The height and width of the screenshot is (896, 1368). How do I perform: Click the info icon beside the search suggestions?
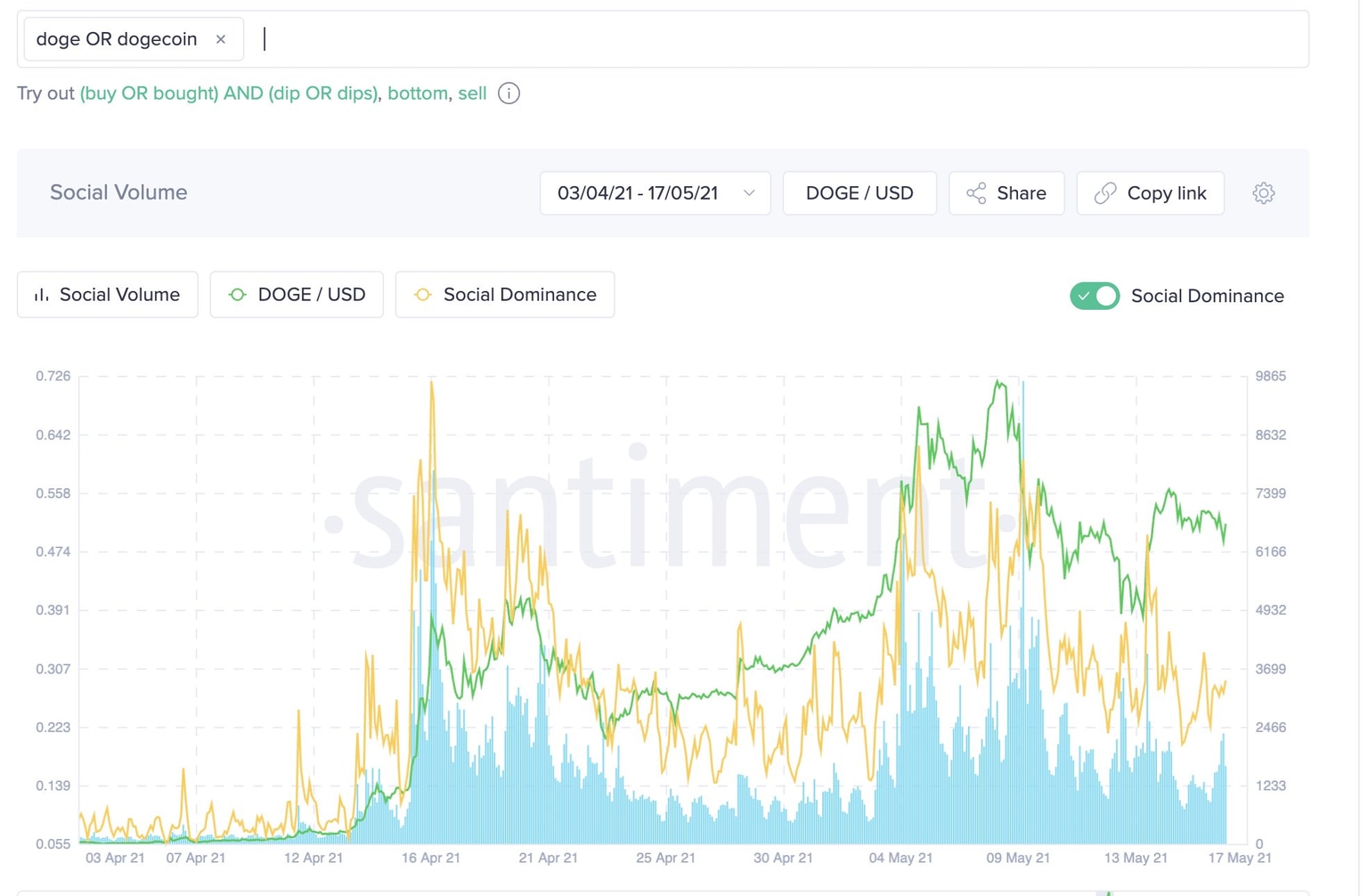(x=508, y=93)
